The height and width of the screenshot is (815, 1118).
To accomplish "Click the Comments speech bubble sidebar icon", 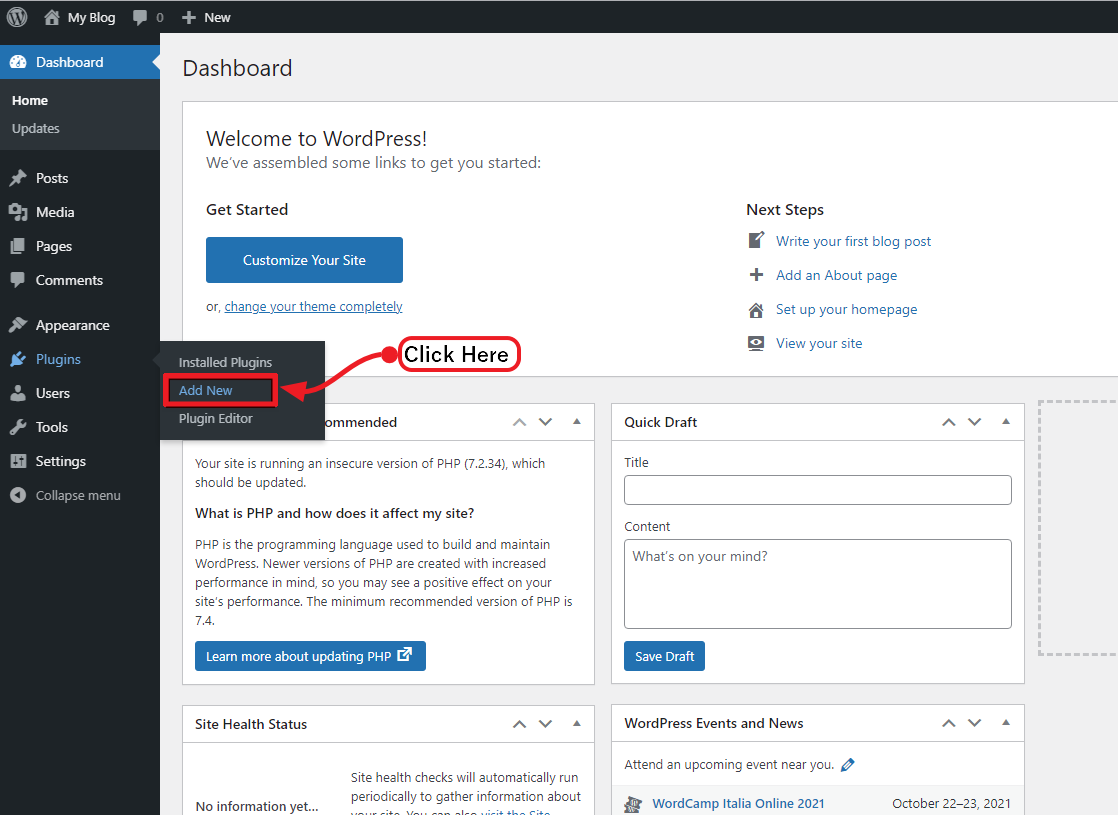I will 19,280.
